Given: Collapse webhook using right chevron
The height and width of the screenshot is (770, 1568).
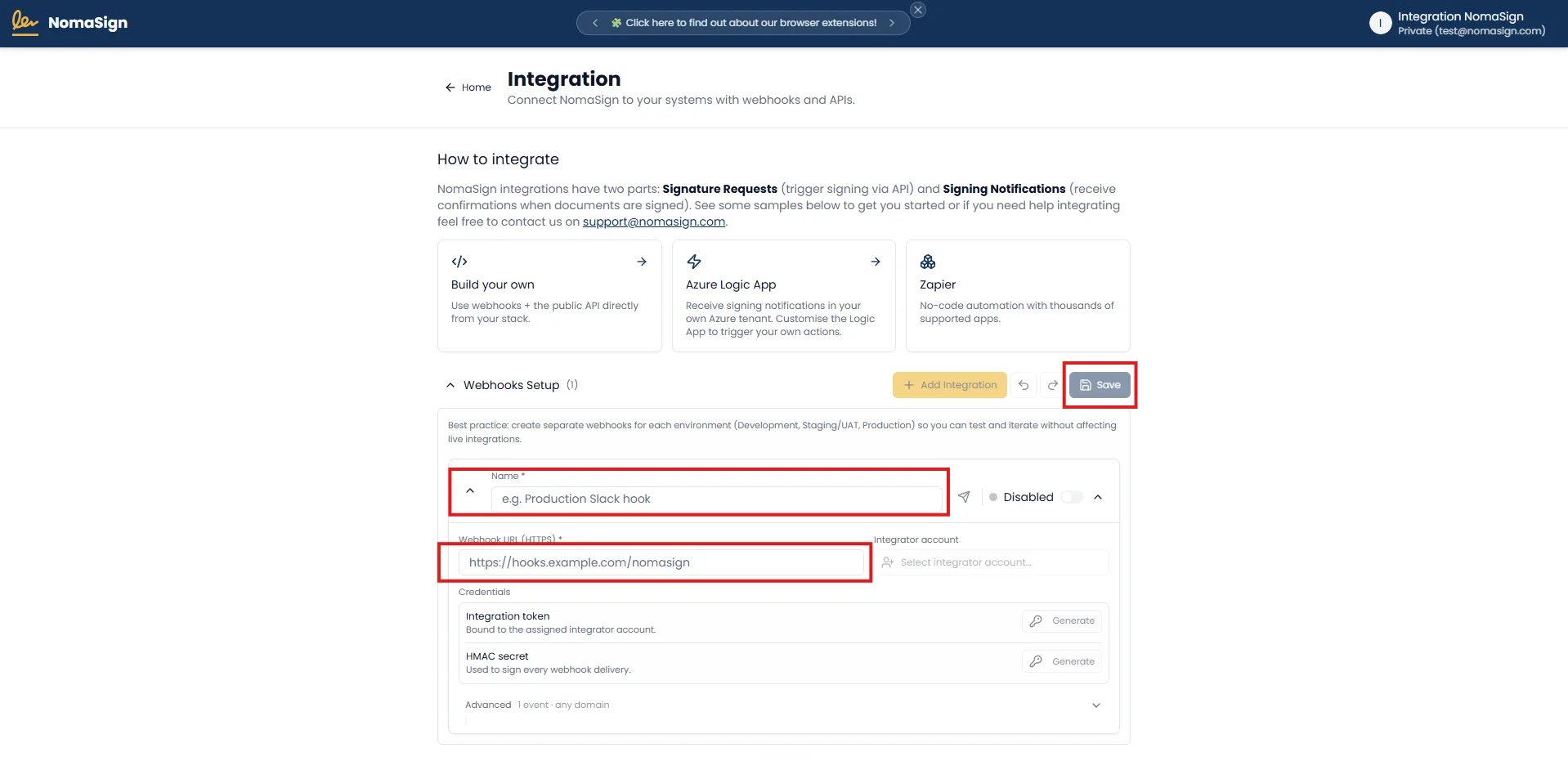Looking at the screenshot, I should pos(1098,497).
